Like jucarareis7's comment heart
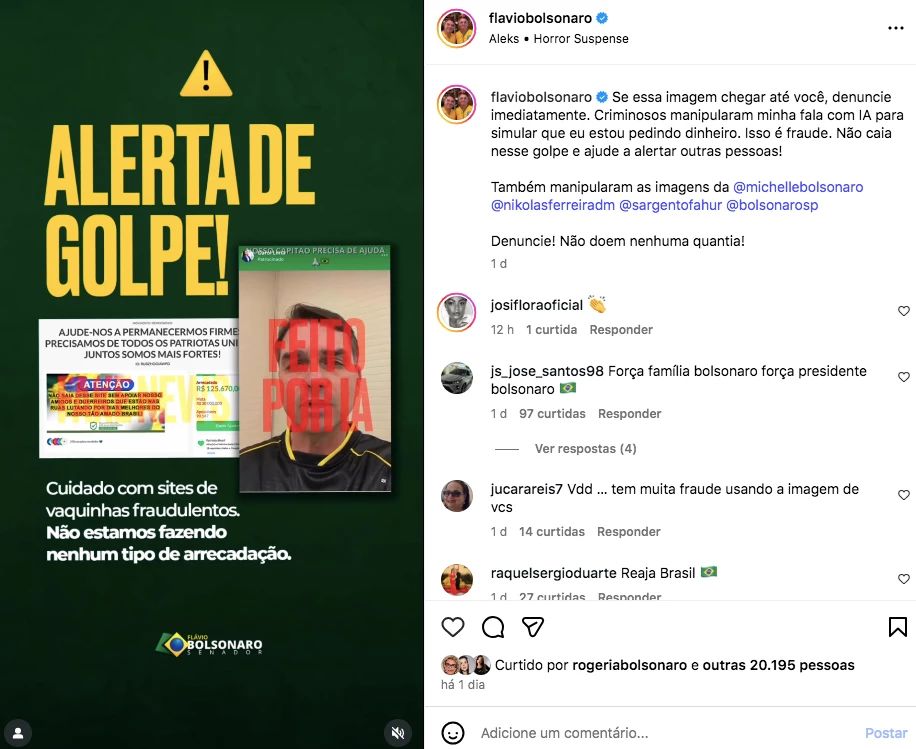 904,495
